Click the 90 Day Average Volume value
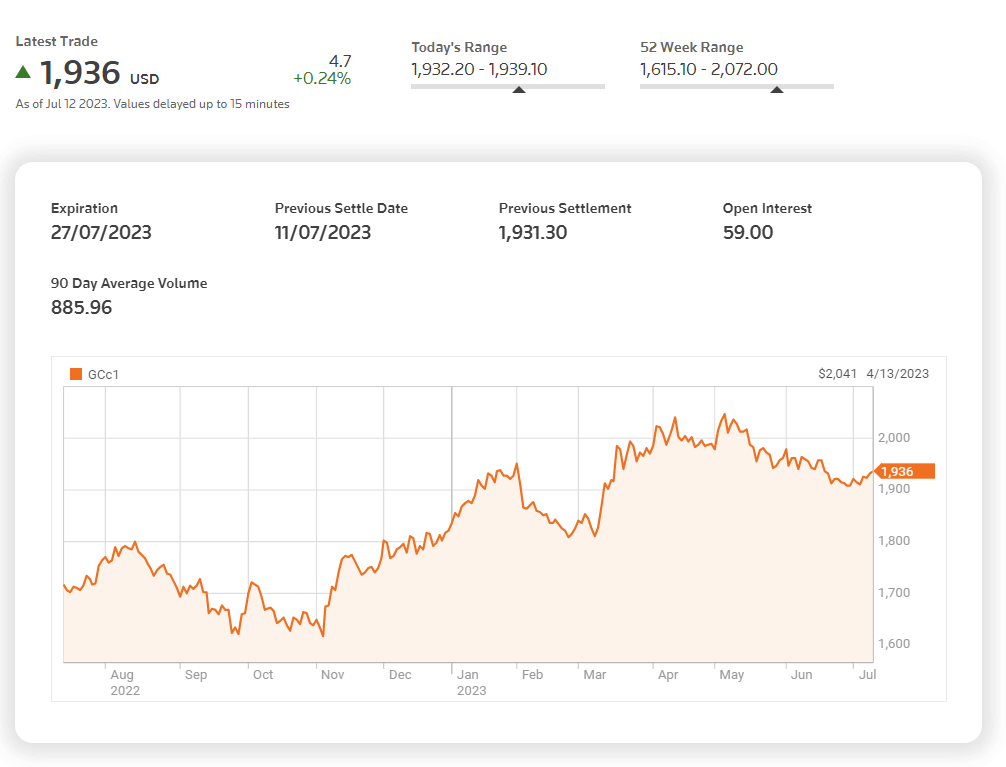The image size is (1006, 767). tap(82, 308)
